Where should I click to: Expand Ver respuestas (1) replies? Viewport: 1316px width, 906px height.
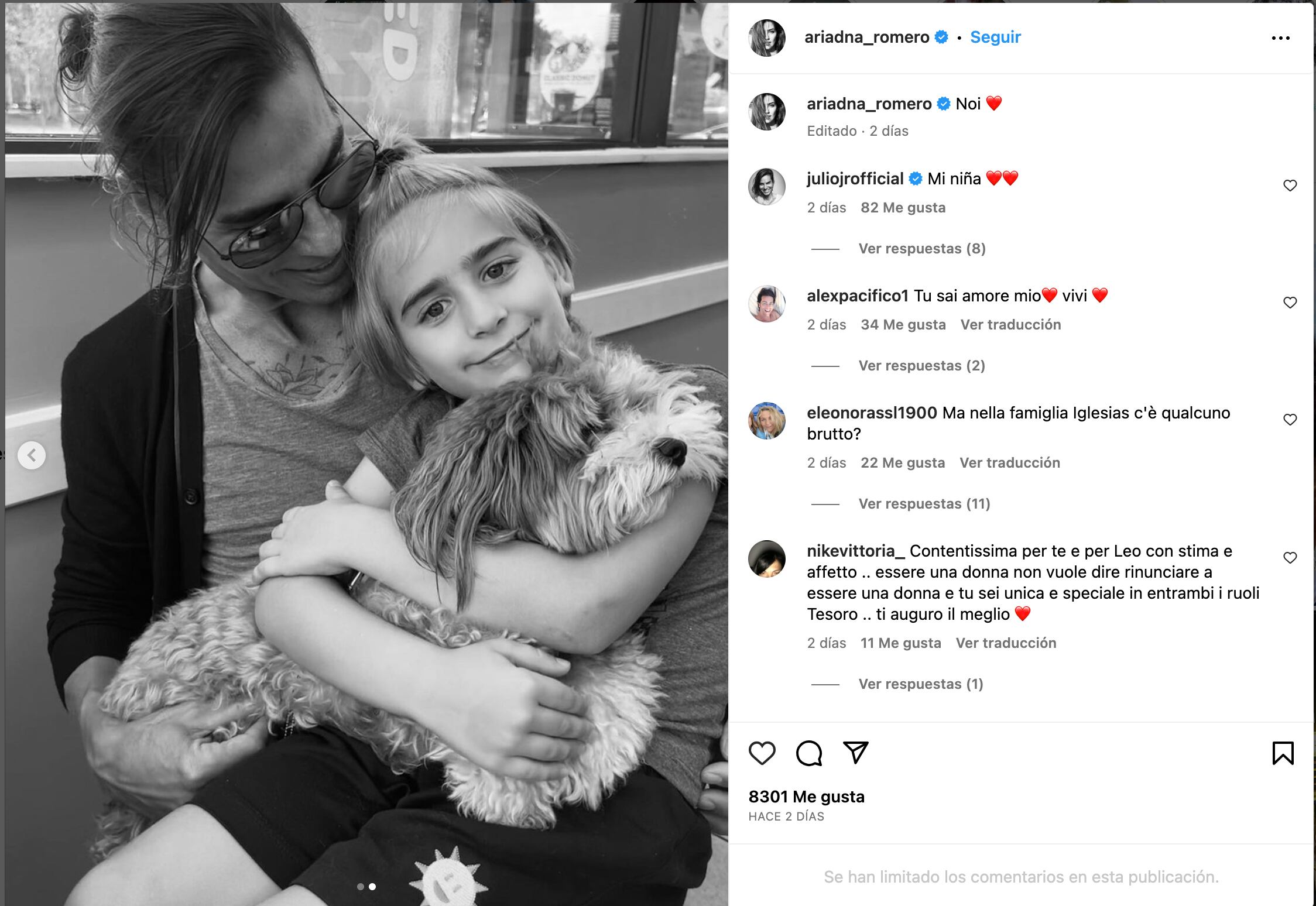920,684
